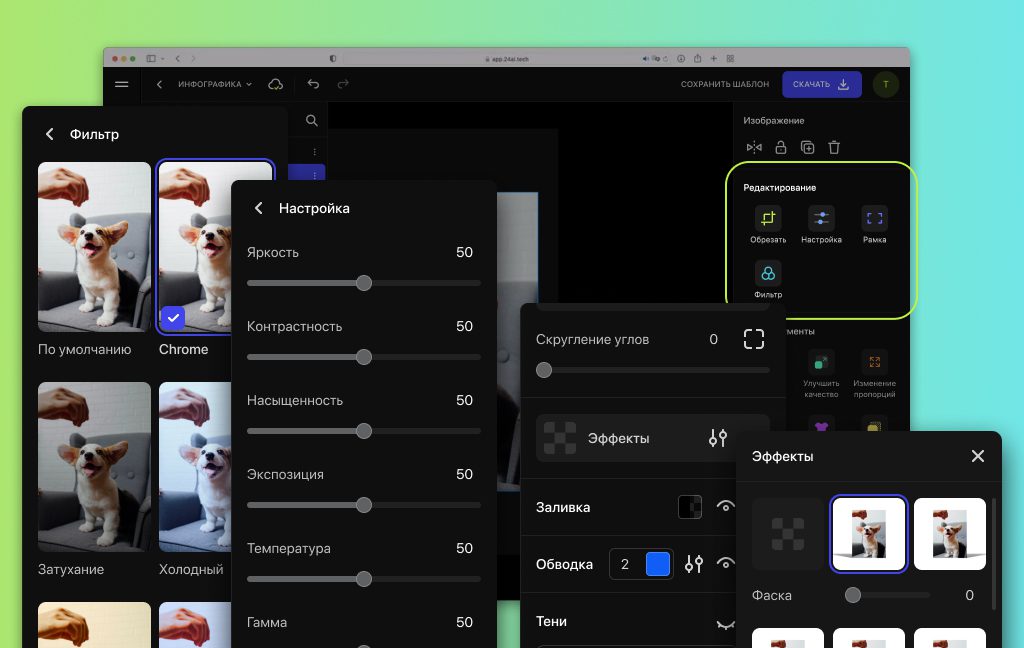The width and height of the screenshot is (1024, 648).
Task: Select the Chrome filter thumbnail
Action: [x=195, y=247]
